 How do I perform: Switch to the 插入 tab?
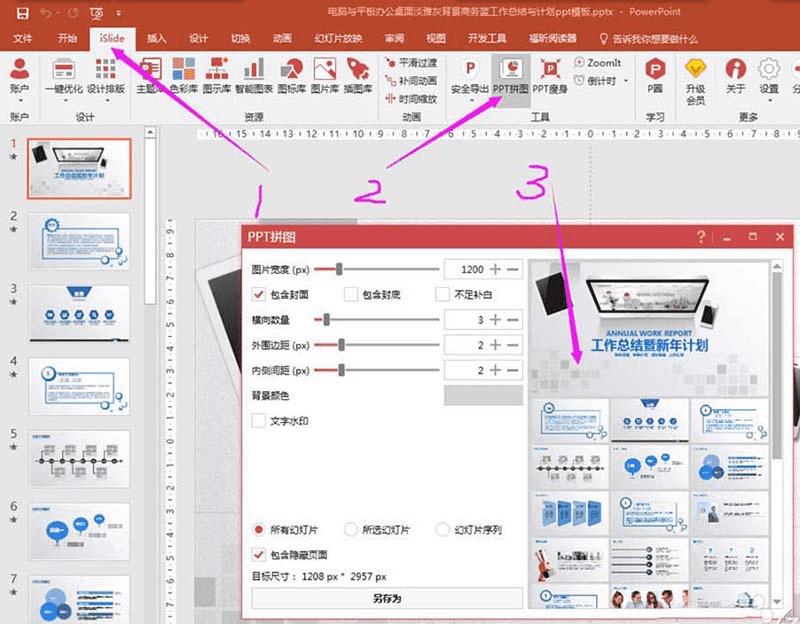(156, 39)
